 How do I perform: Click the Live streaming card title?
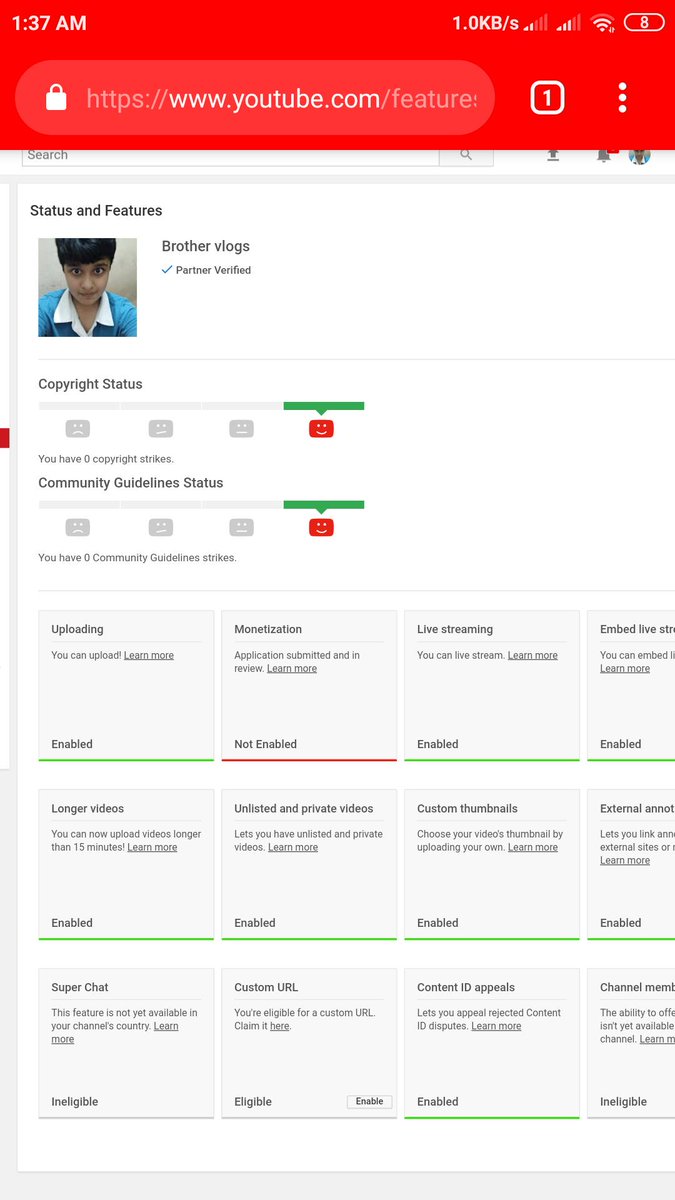(x=455, y=629)
